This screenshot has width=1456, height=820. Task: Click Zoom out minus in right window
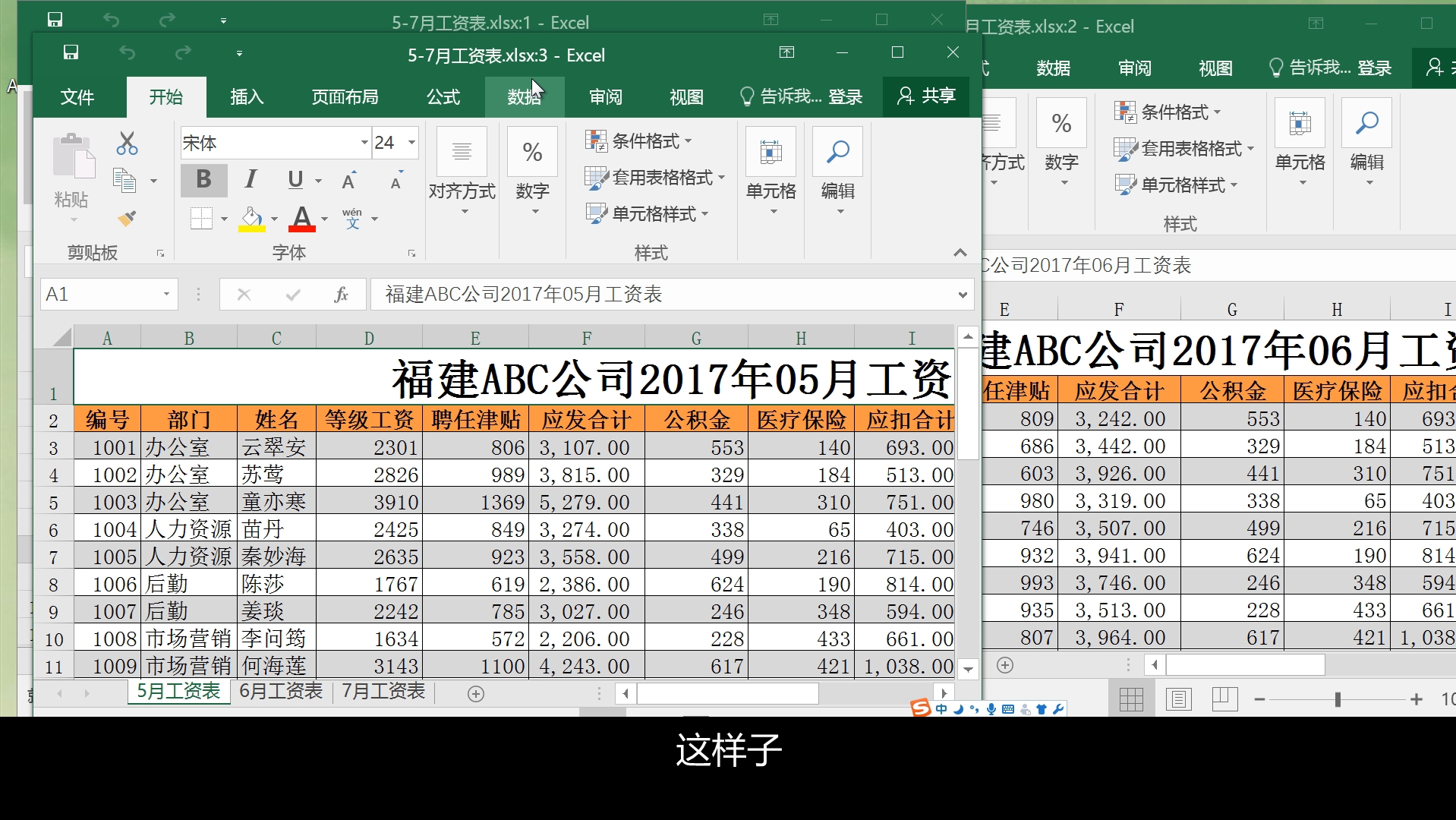pyautogui.click(x=1259, y=699)
